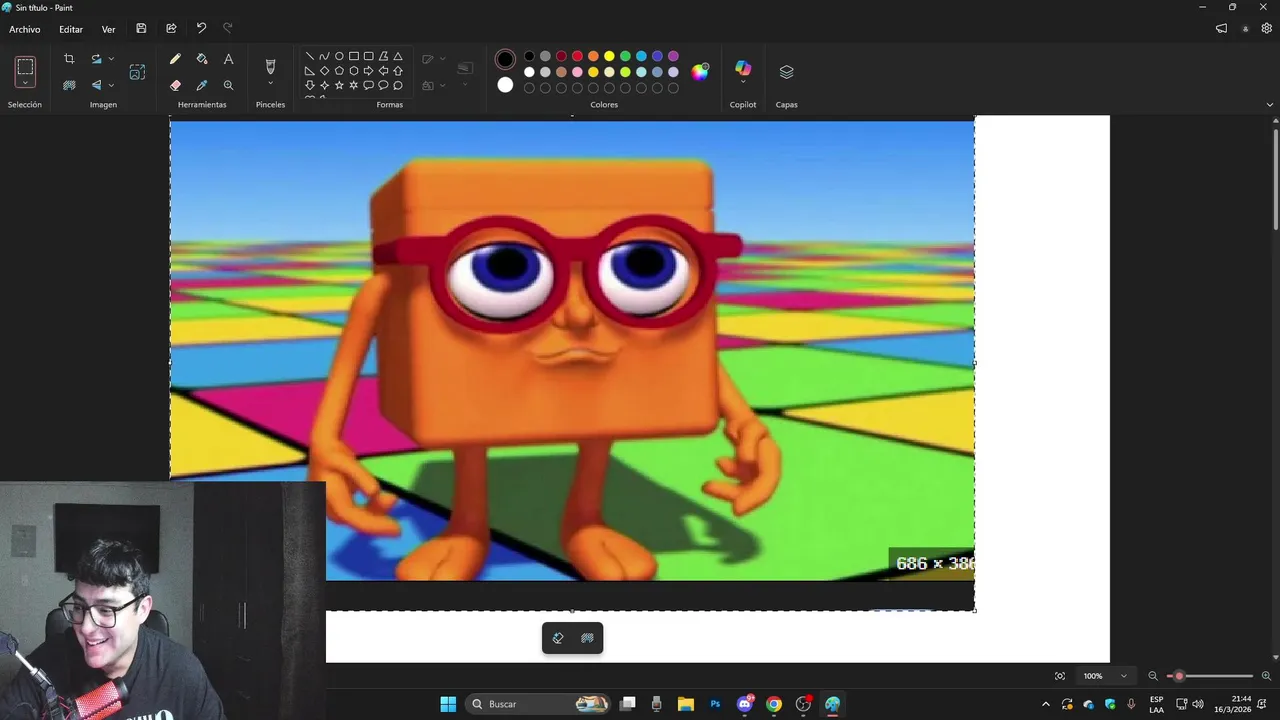Pick the green color swatch
The image size is (1280, 720).
625,56
